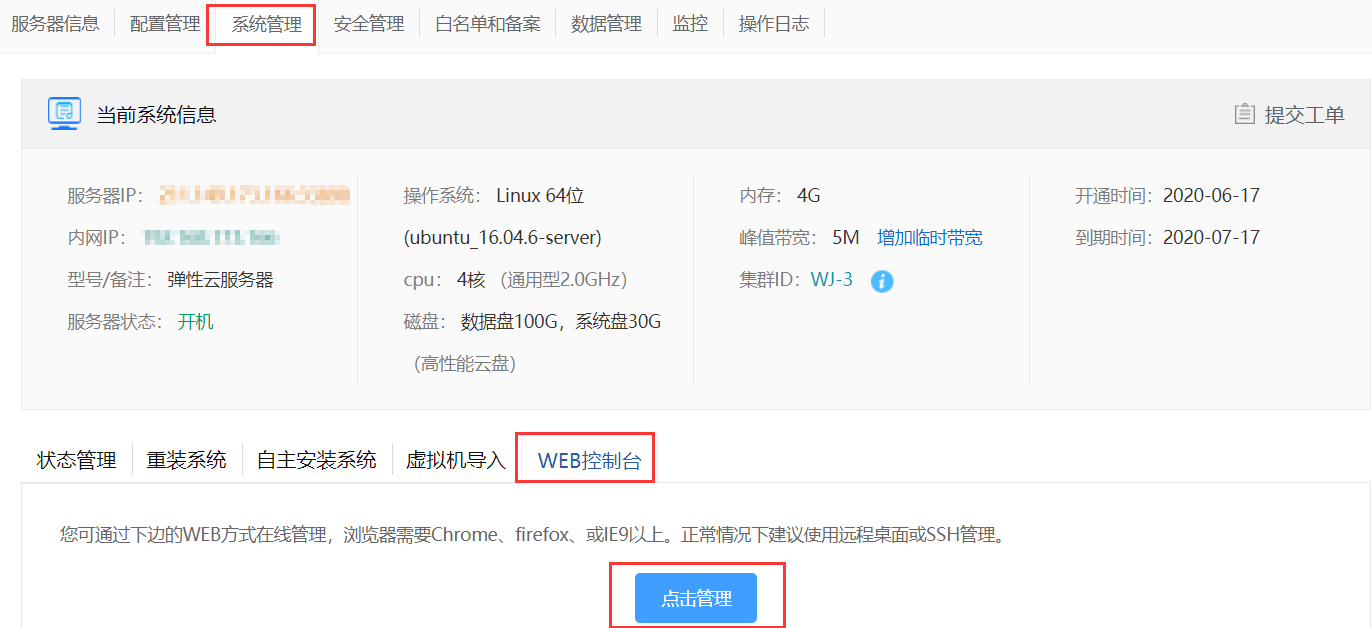Open the 白名单和备案 tab

[487, 24]
